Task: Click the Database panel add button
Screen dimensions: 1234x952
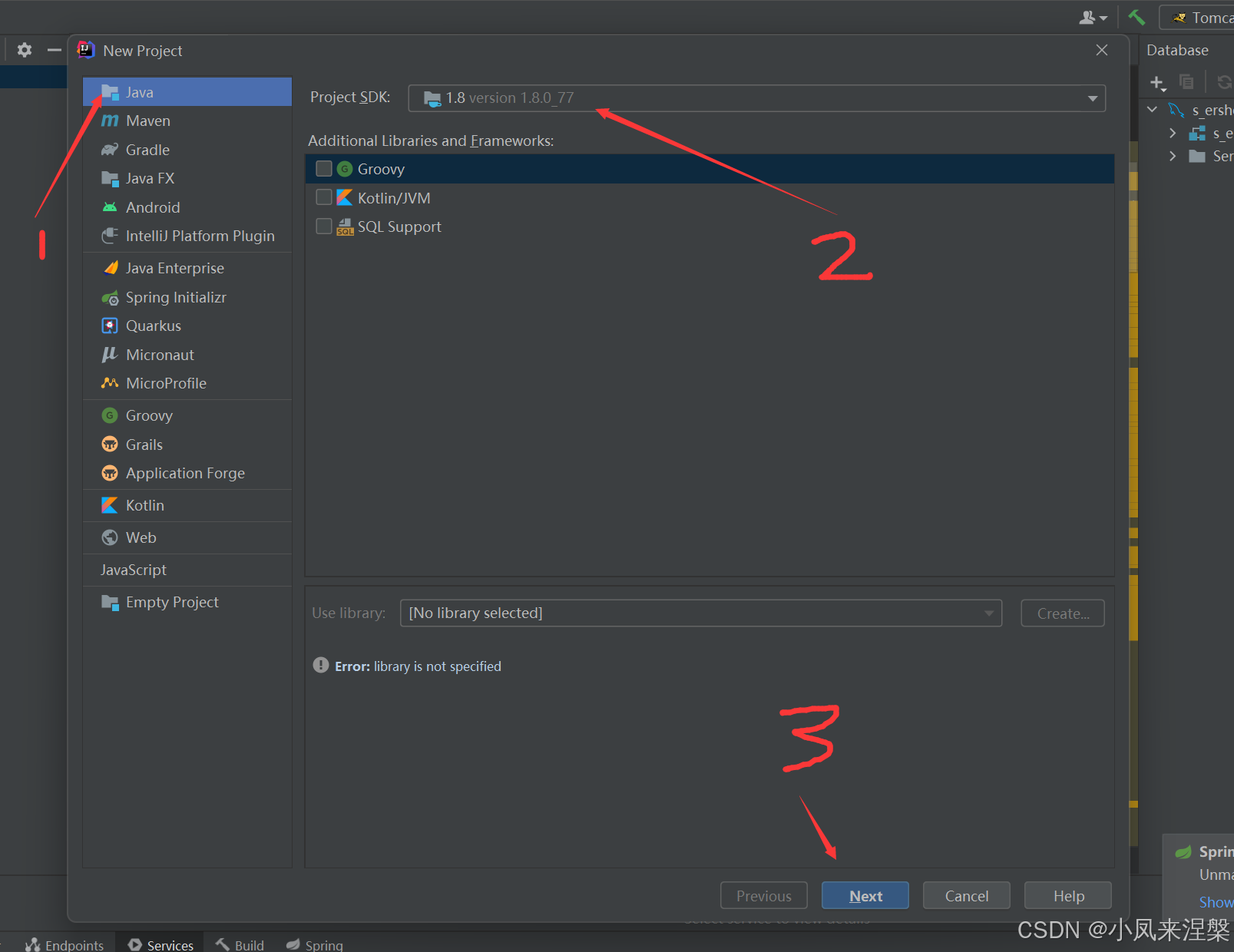Action: click(1158, 82)
